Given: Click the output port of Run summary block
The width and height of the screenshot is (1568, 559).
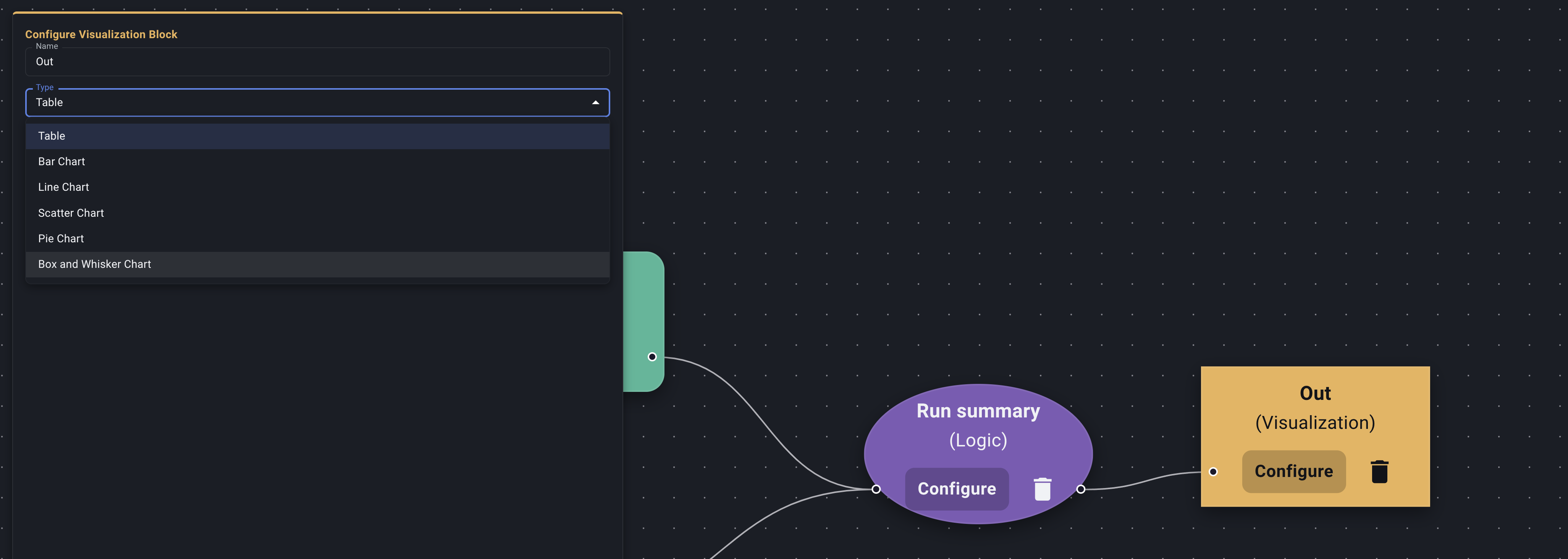Looking at the screenshot, I should (1081, 488).
